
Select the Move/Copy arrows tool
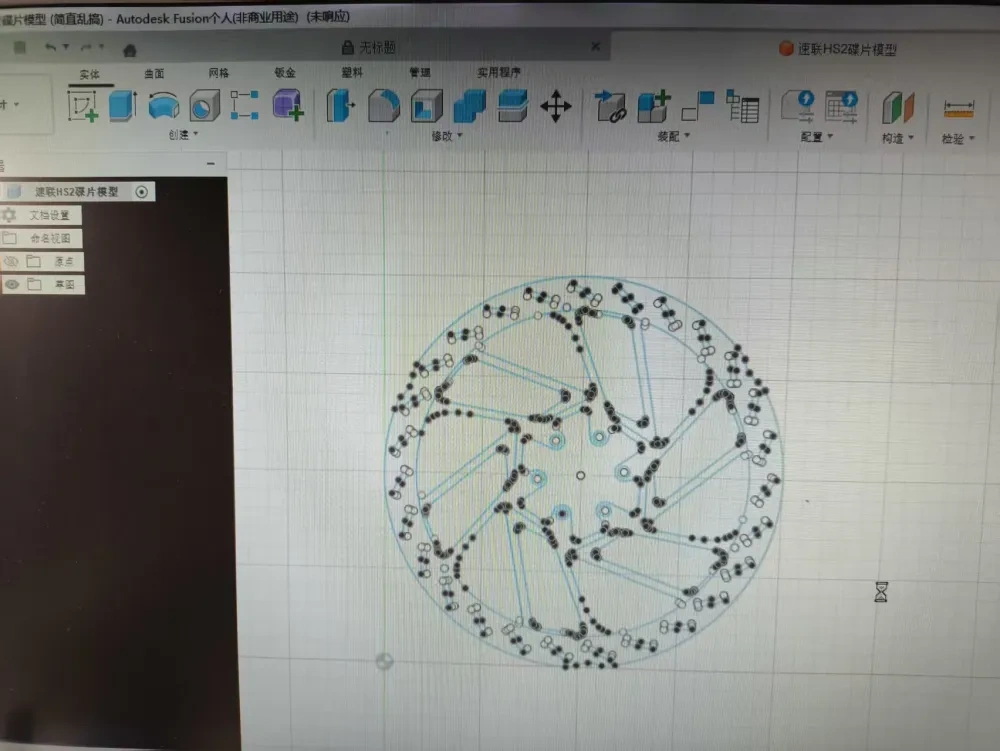point(556,106)
